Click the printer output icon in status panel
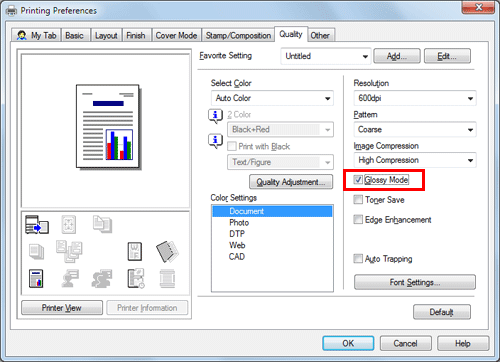The width and height of the screenshot is (500, 362). [x=37, y=225]
